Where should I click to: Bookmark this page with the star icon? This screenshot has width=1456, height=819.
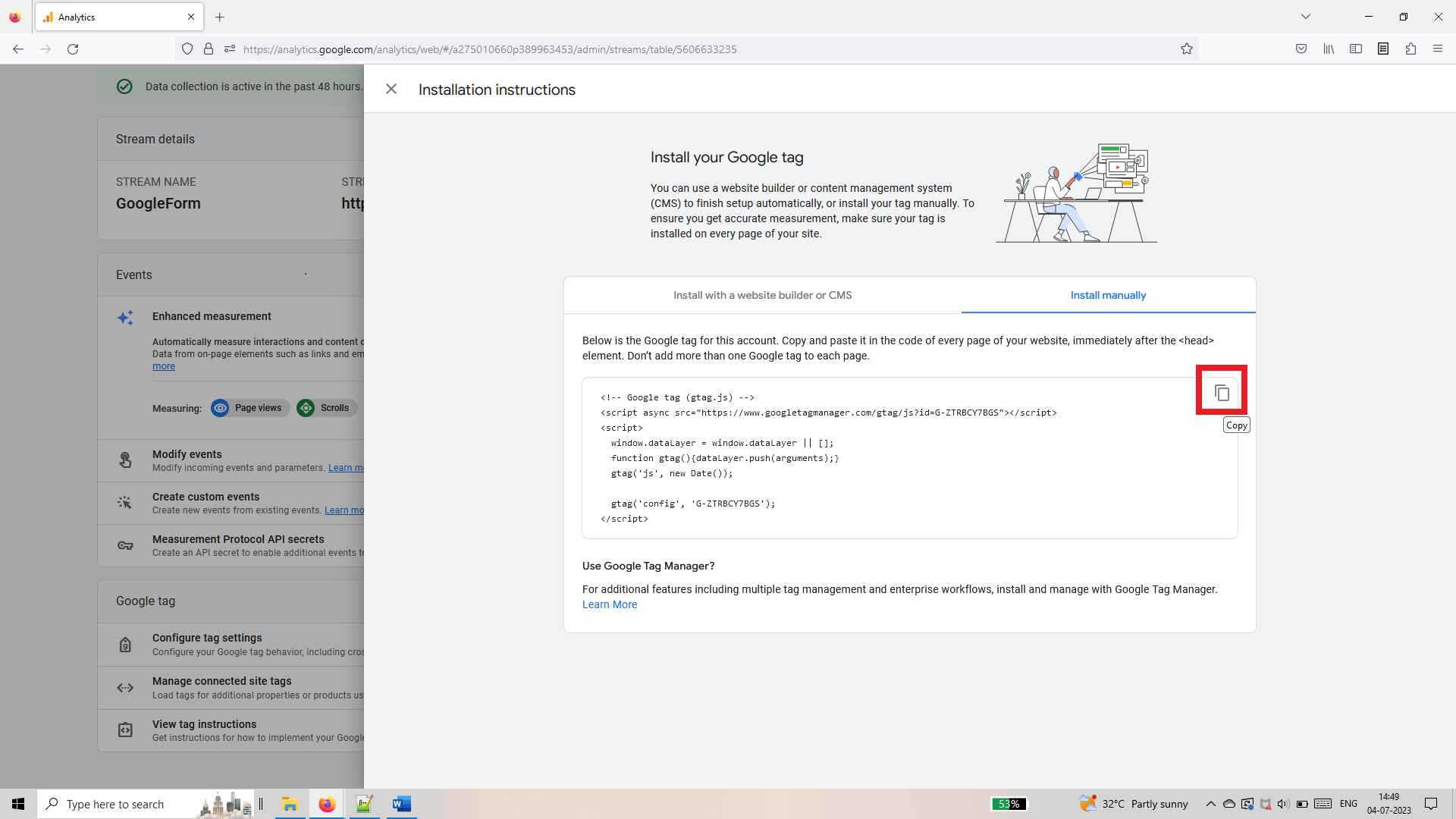point(1187,49)
